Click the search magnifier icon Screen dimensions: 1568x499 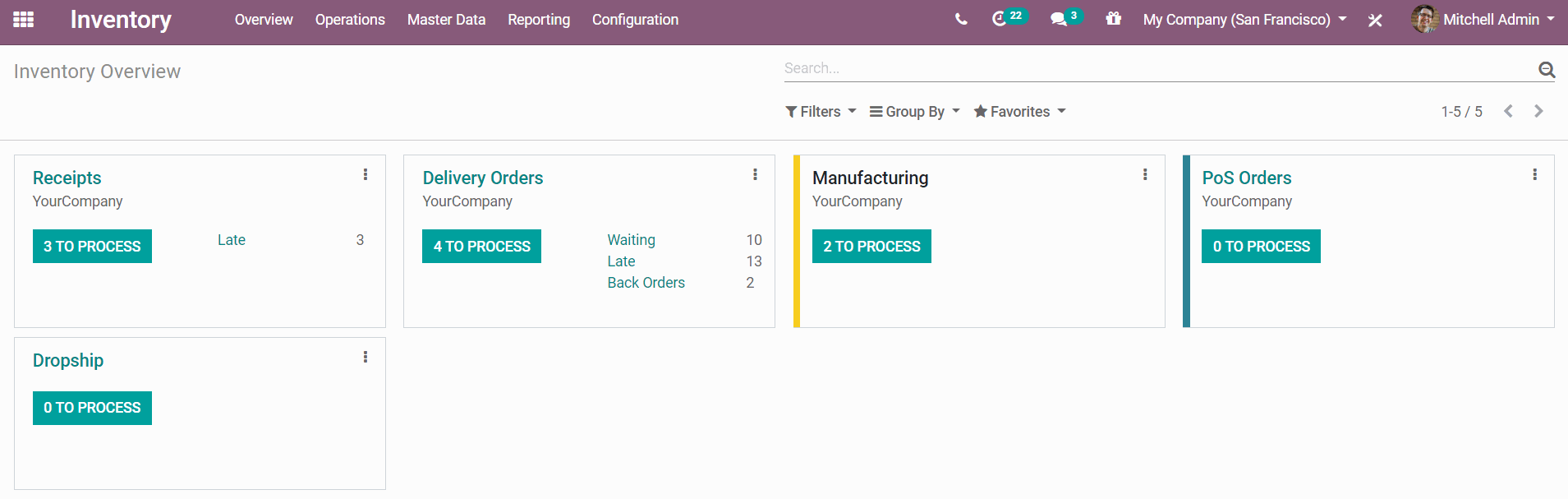(x=1546, y=70)
